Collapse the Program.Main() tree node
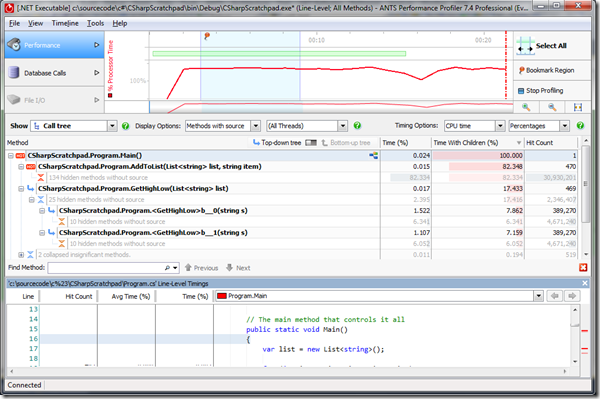 11,156
